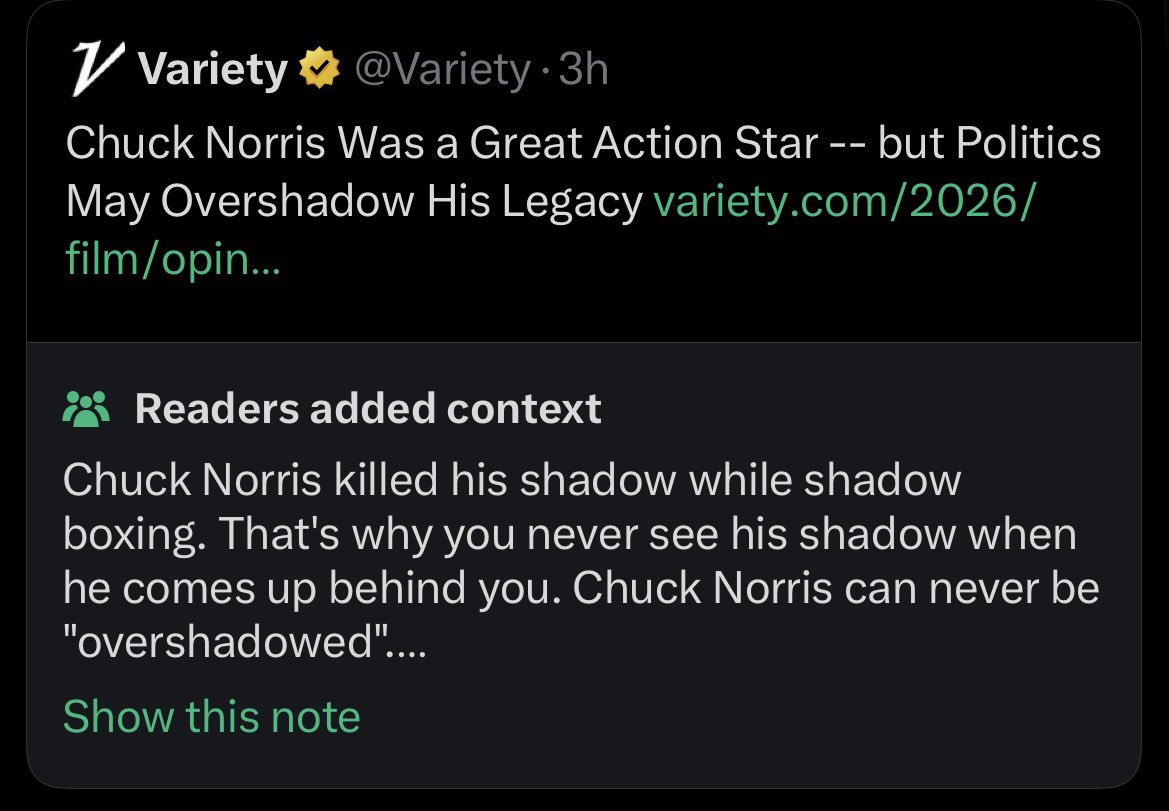The height and width of the screenshot is (811, 1169).
Task: Expand the full community note text
Action: tap(211, 716)
